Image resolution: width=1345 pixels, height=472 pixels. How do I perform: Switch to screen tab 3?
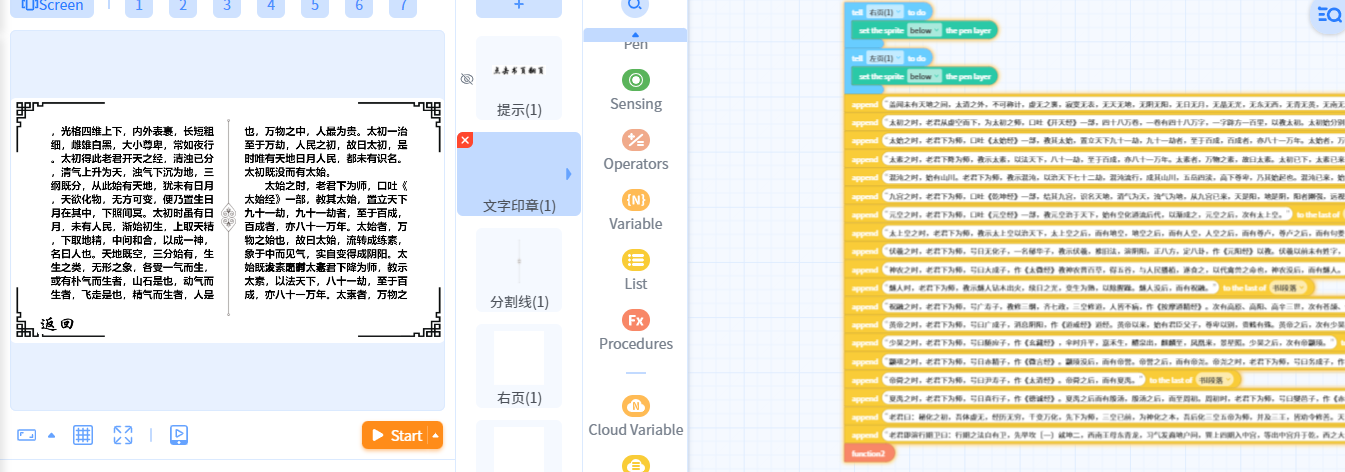227,5
